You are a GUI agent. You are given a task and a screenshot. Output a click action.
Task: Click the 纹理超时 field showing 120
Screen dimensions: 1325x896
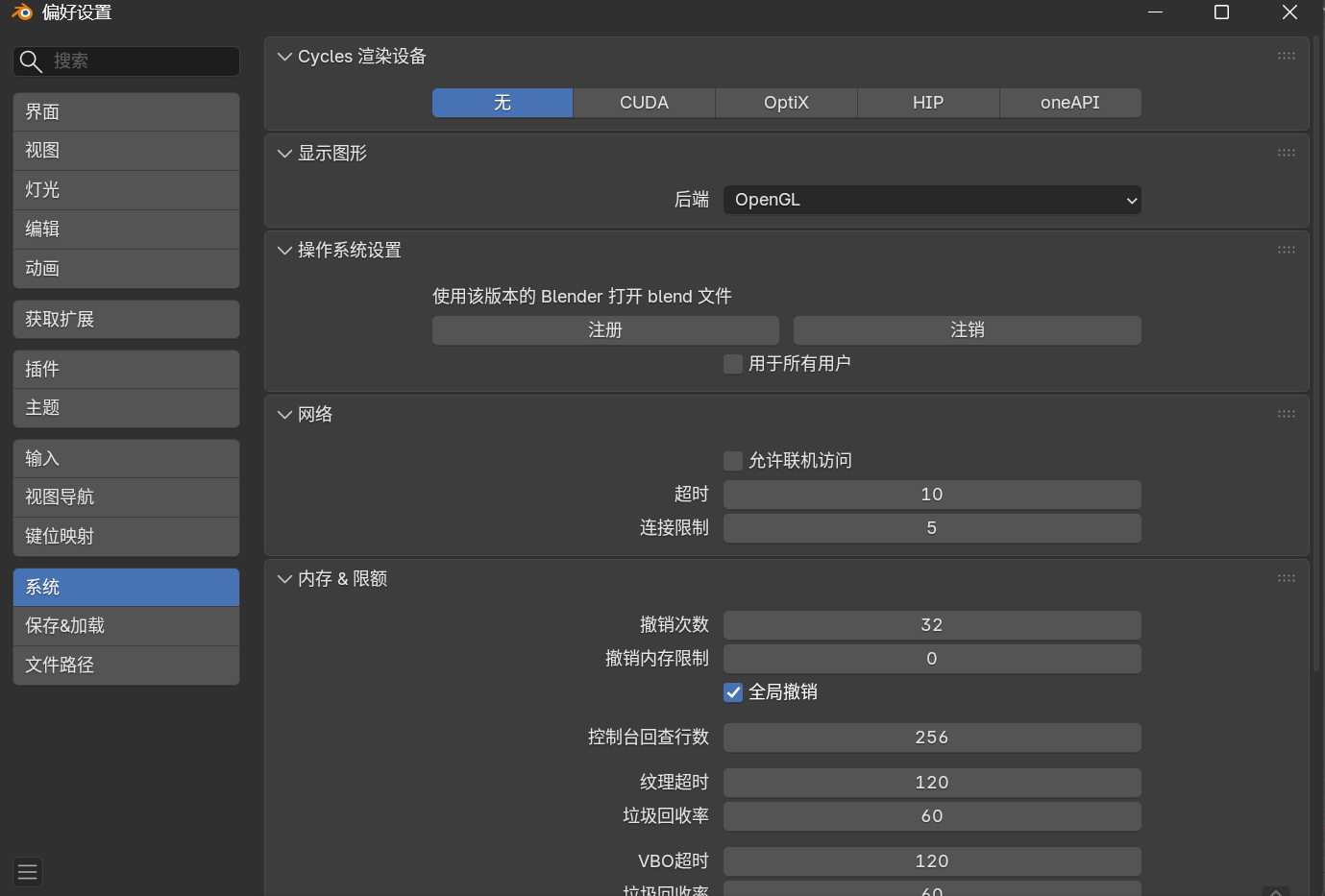932,783
